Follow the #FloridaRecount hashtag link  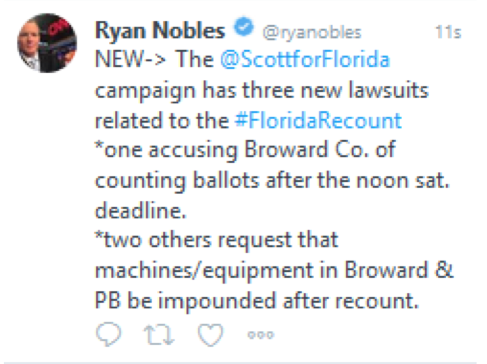[x=318, y=120]
